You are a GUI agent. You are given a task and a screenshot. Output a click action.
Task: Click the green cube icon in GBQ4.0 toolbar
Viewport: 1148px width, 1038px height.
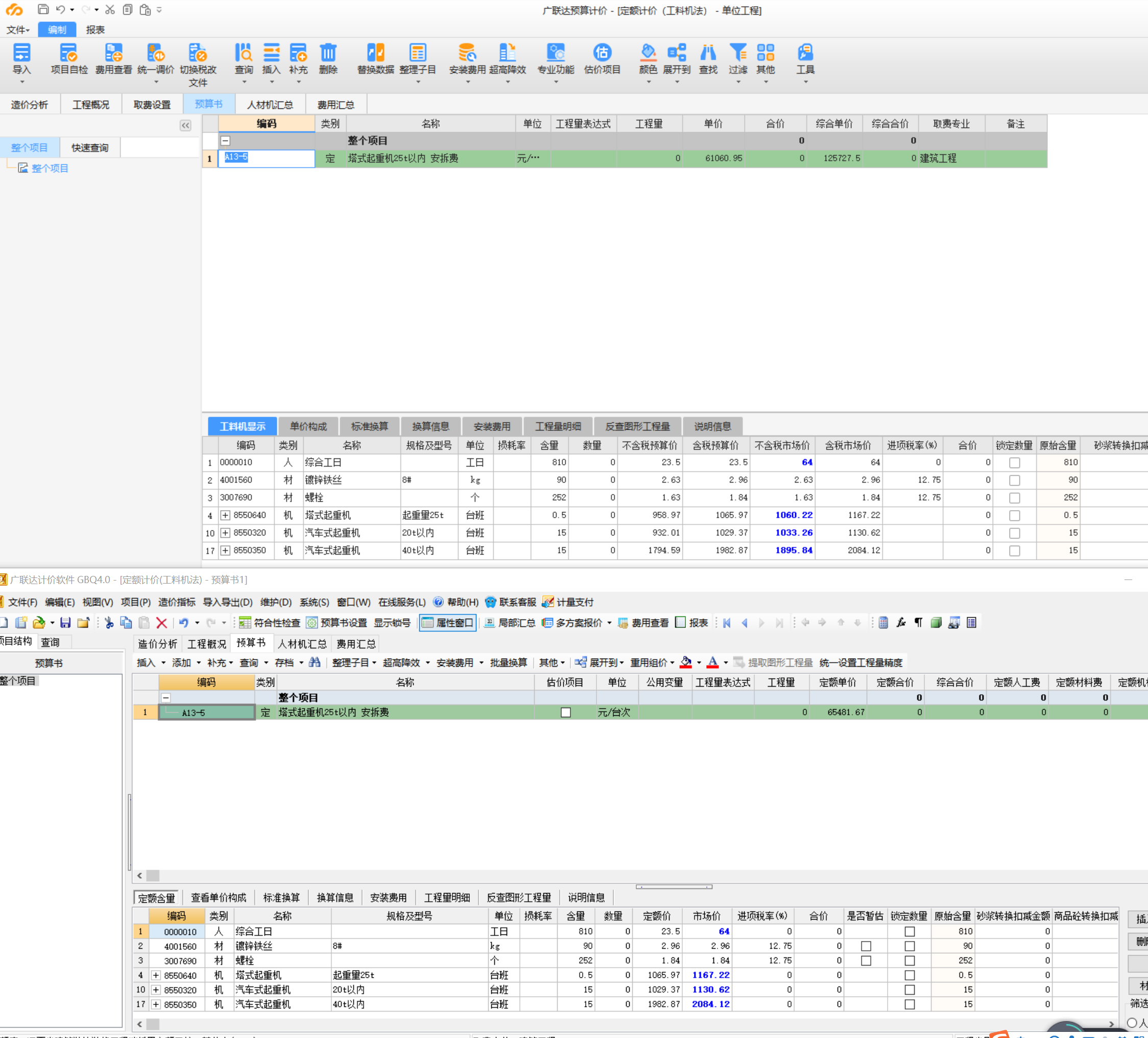(936, 622)
